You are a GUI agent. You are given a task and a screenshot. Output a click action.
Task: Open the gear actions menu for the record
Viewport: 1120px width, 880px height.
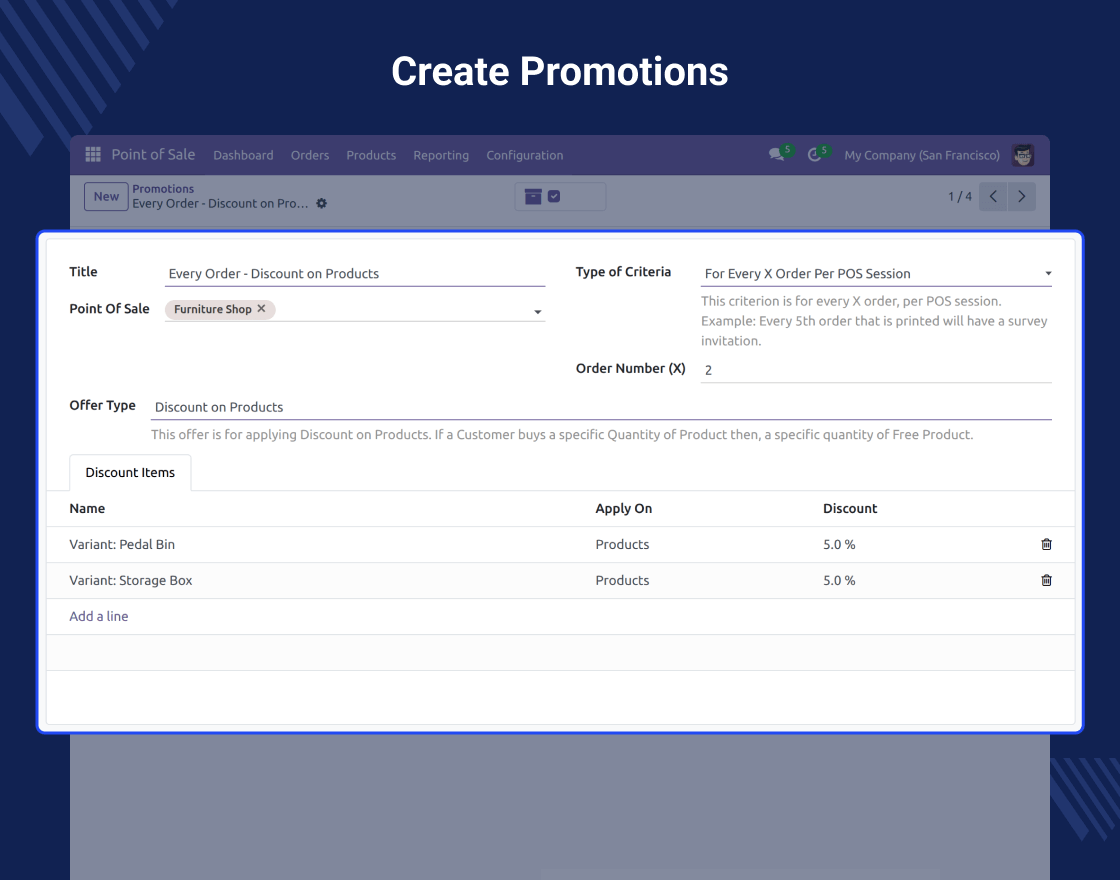coord(321,203)
